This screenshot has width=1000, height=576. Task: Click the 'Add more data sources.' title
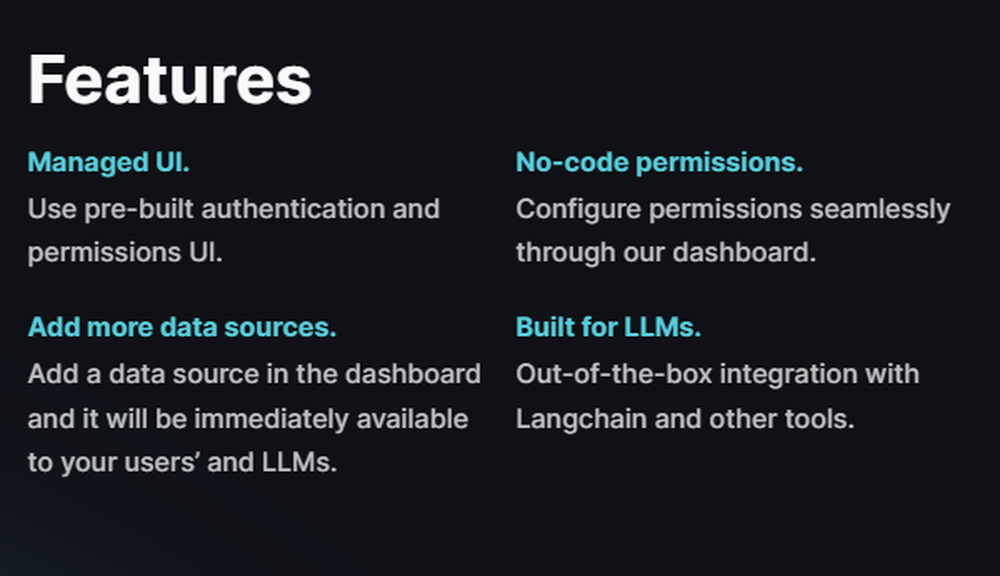coord(182,327)
